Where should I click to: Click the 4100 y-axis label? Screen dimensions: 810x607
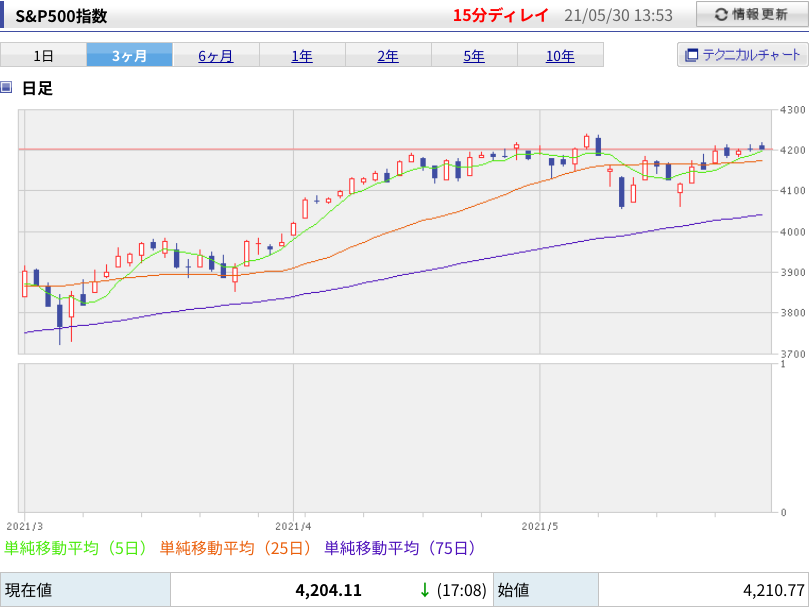coord(792,191)
